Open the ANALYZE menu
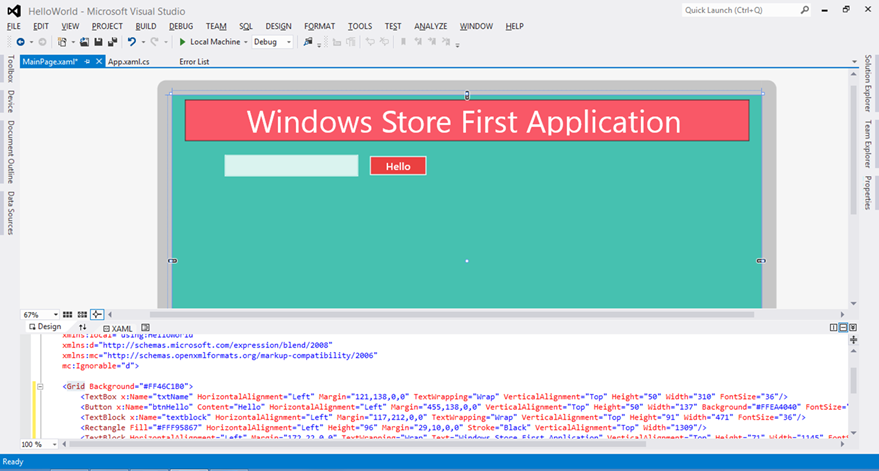 [x=431, y=26]
